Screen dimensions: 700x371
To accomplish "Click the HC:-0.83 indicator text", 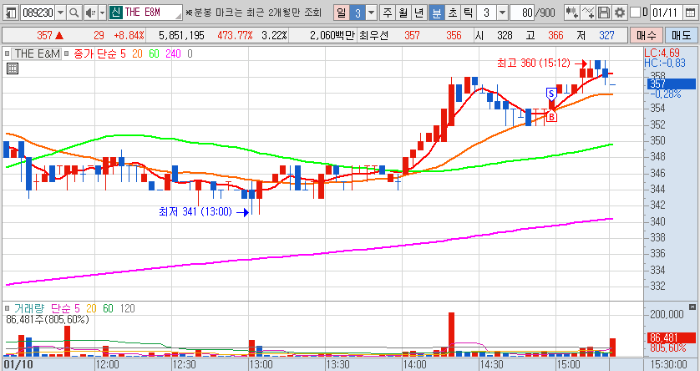I will click(665, 63).
